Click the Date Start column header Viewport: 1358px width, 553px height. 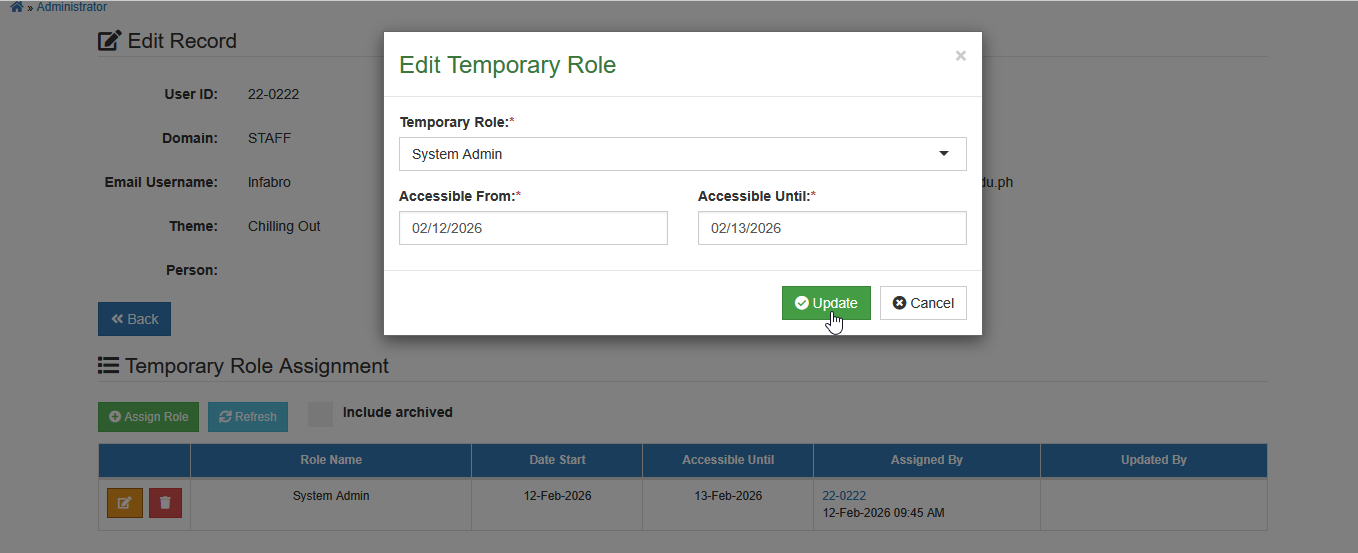point(557,460)
